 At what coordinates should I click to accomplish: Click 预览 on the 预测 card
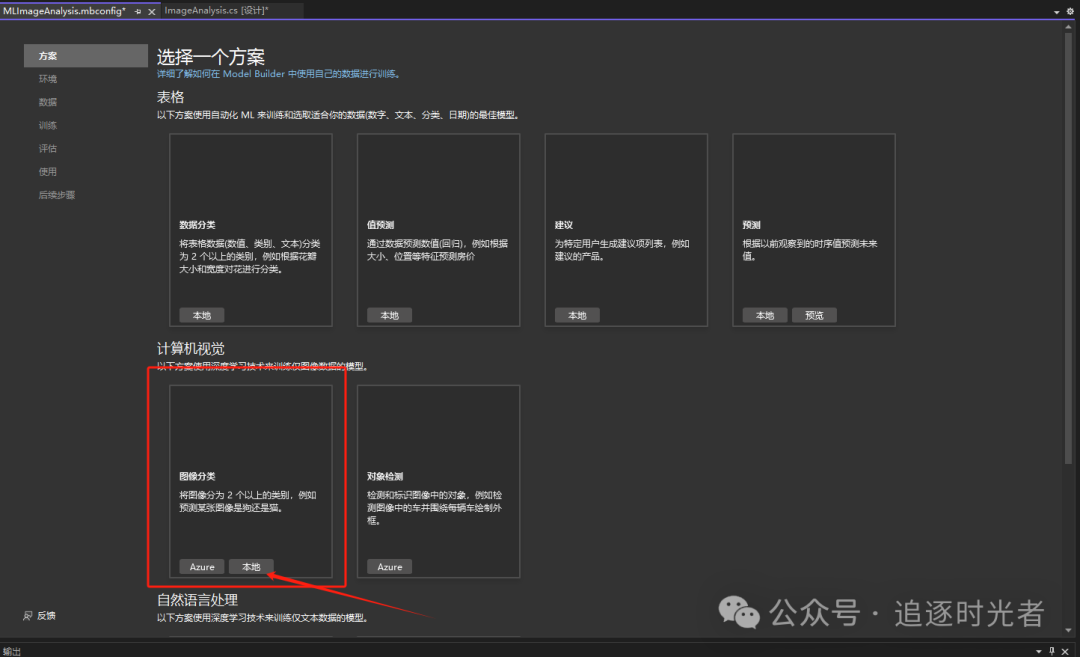[814, 315]
